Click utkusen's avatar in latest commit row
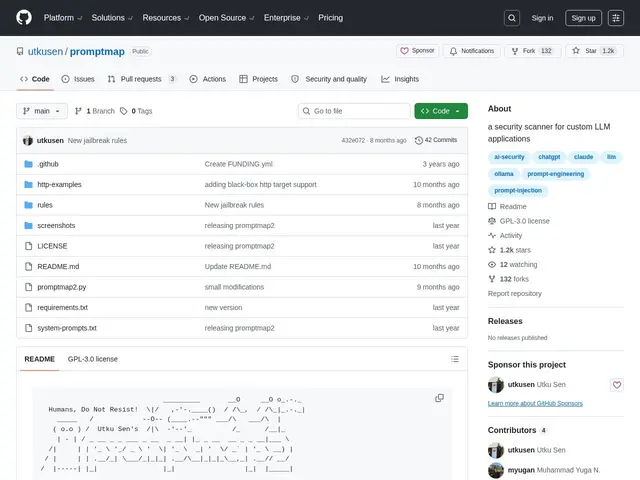Viewport: 640px width, 480px height. click(28, 140)
